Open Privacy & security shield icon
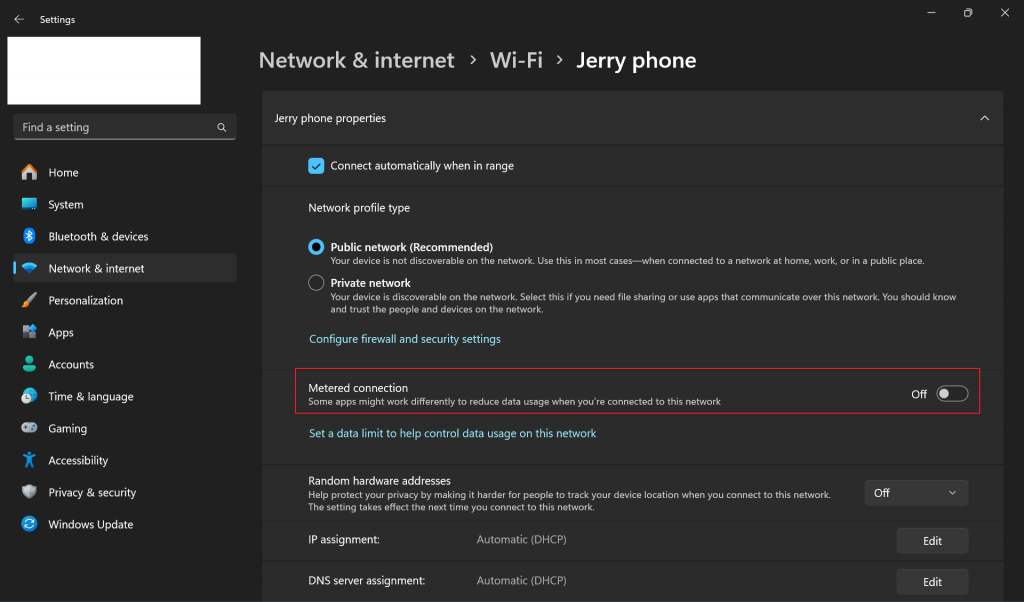 [x=29, y=492]
